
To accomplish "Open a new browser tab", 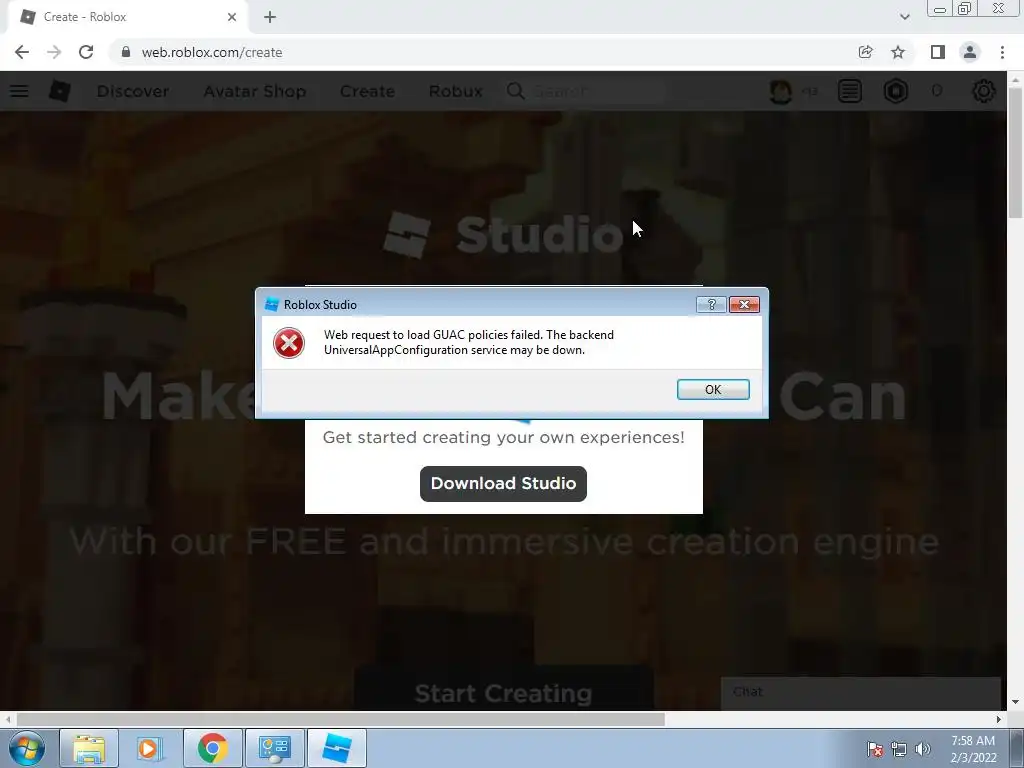I will click(x=270, y=17).
